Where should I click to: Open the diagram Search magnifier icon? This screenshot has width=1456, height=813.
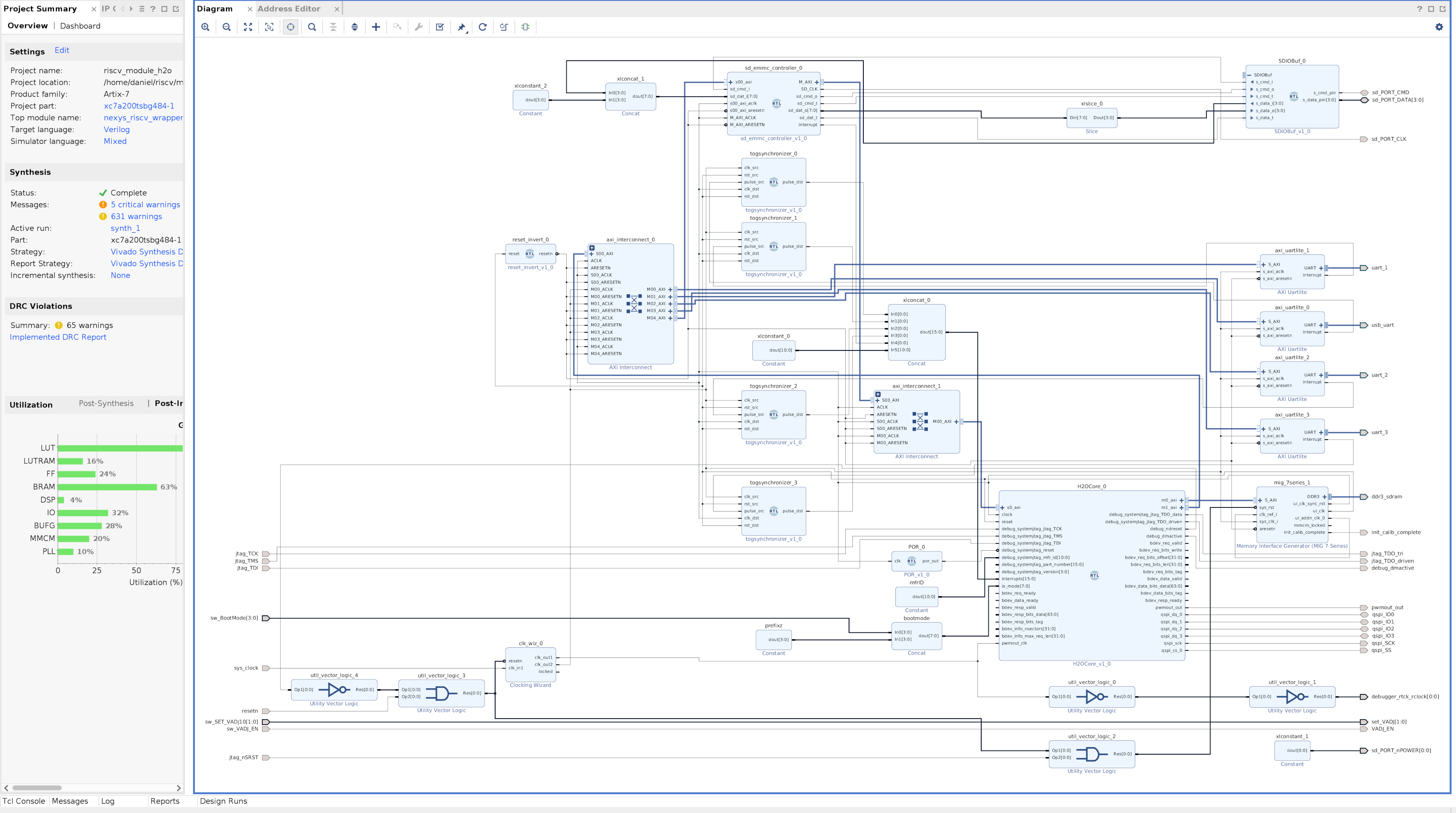[x=312, y=27]
